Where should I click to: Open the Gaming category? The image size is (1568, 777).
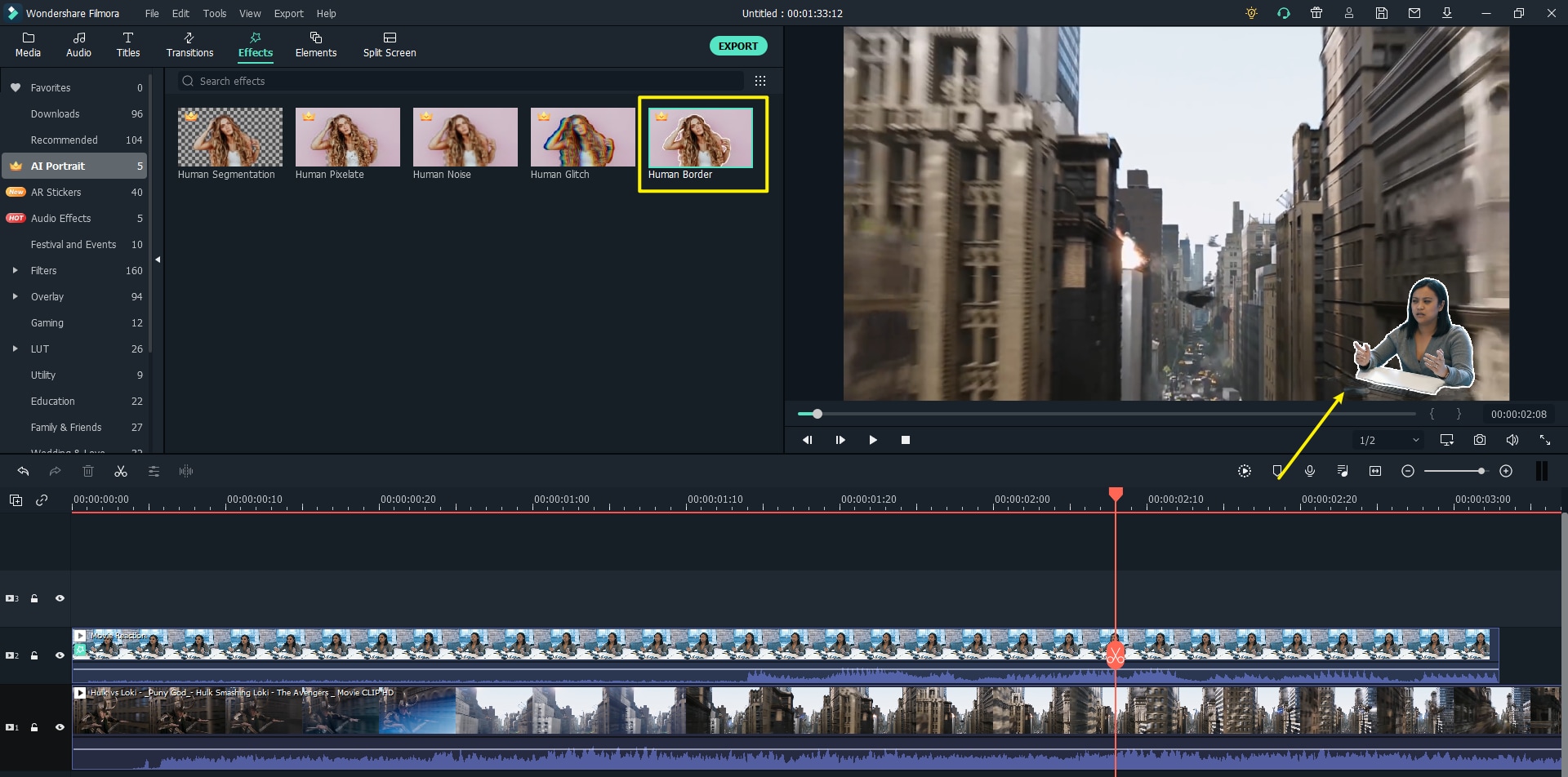pos(74,322)
